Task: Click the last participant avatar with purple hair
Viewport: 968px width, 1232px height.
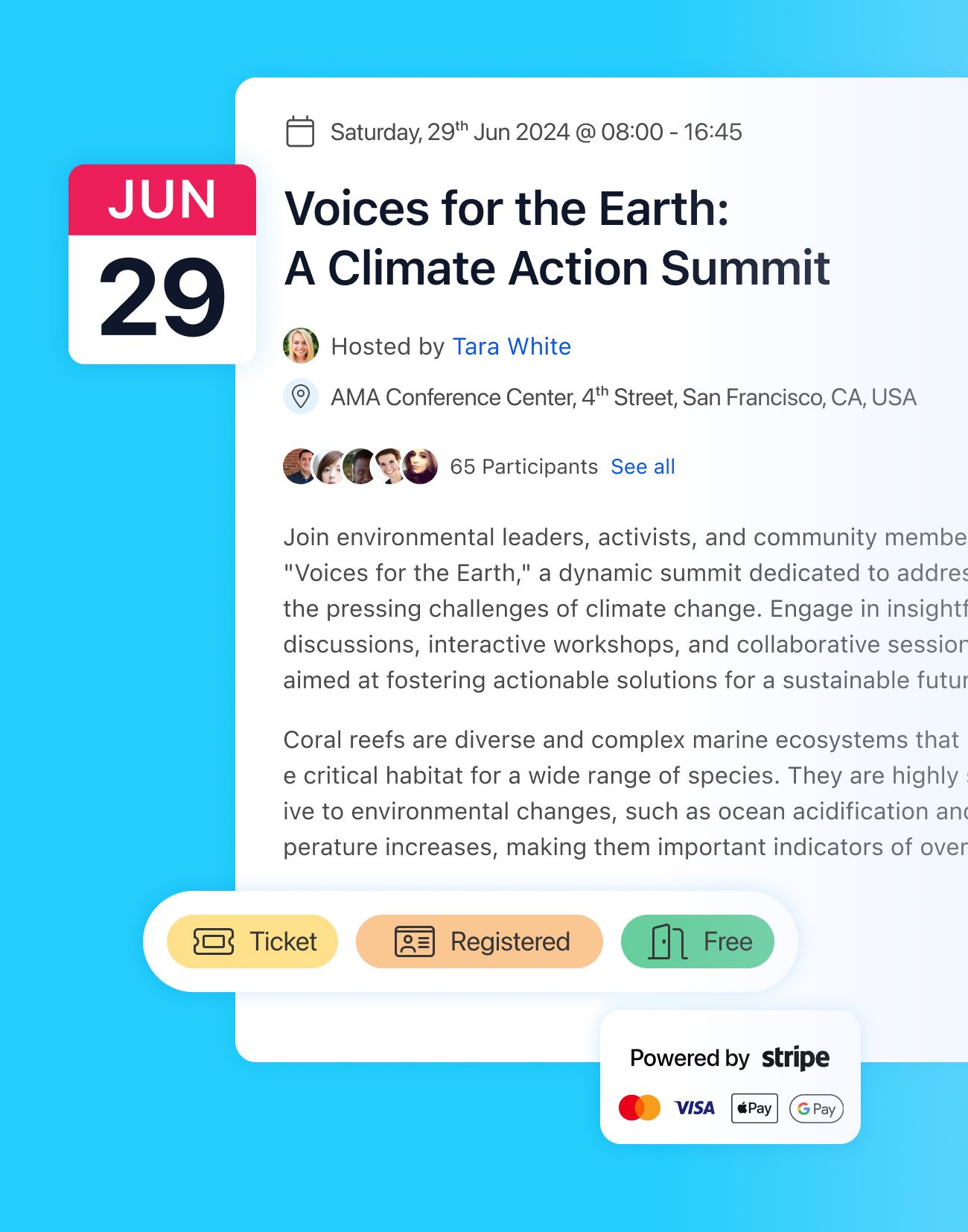Action: click(421, 466)
